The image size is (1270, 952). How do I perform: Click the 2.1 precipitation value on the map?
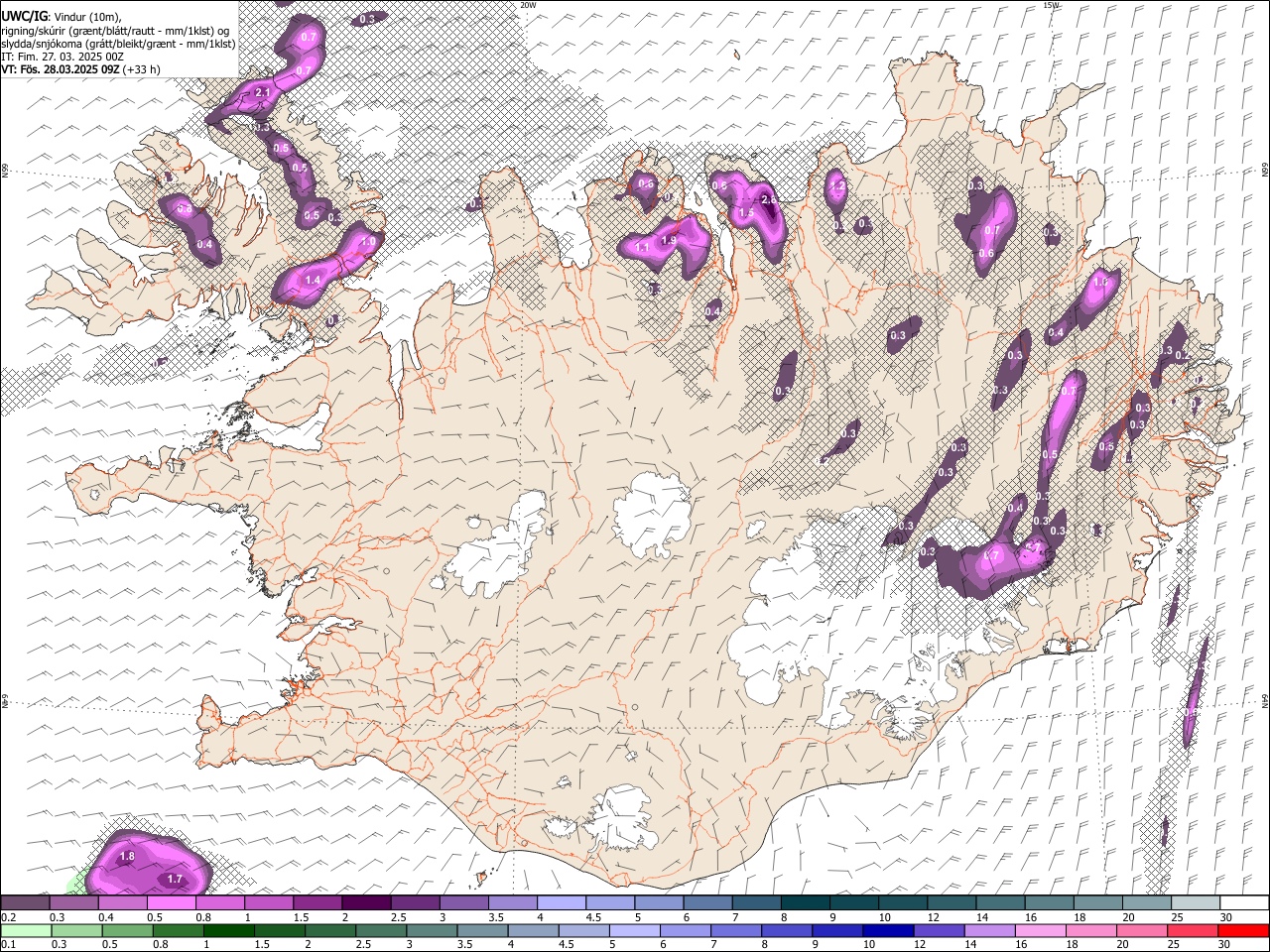click(263, 92)
